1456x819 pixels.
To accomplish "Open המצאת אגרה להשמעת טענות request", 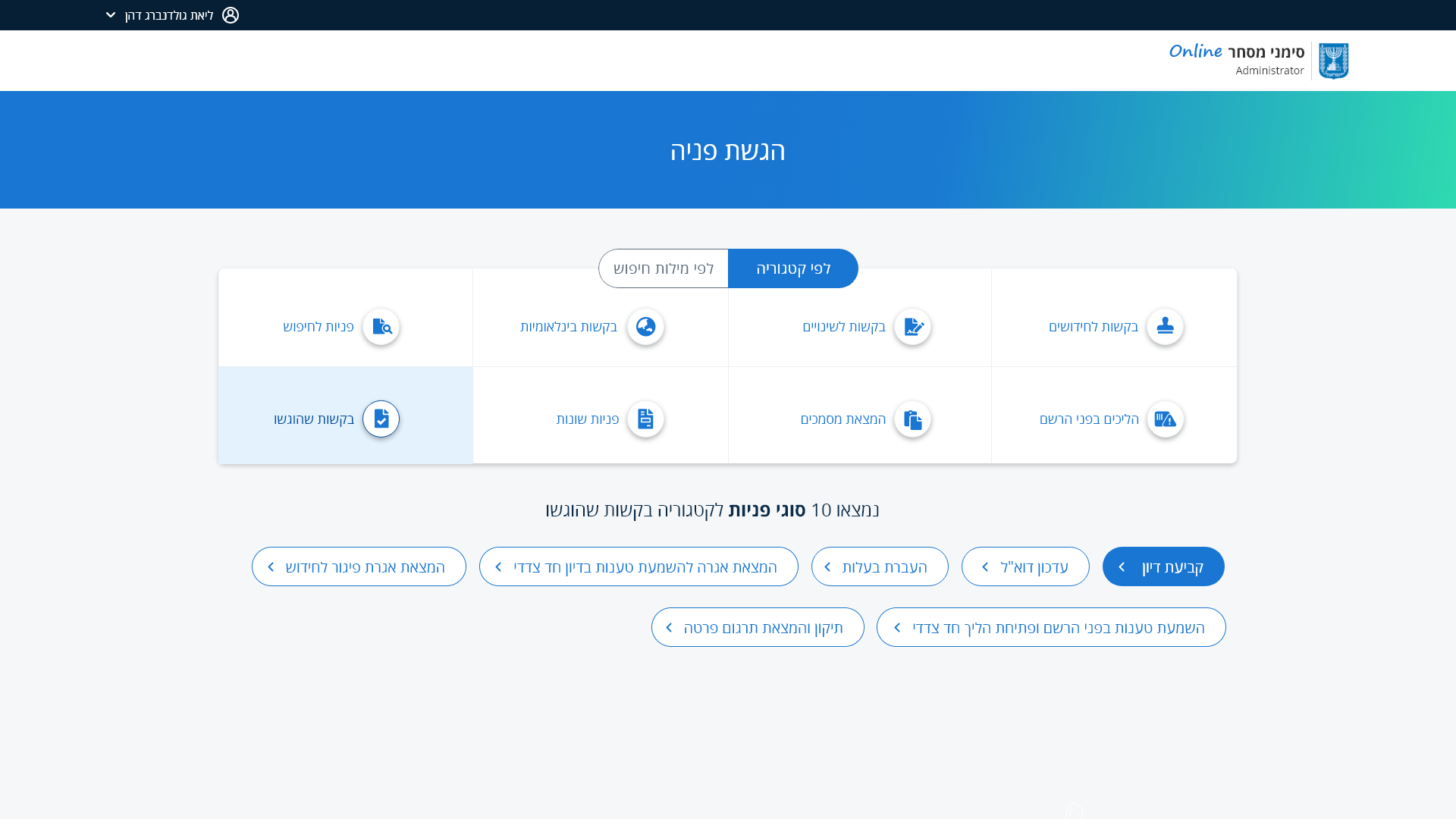I will (639, 567).
